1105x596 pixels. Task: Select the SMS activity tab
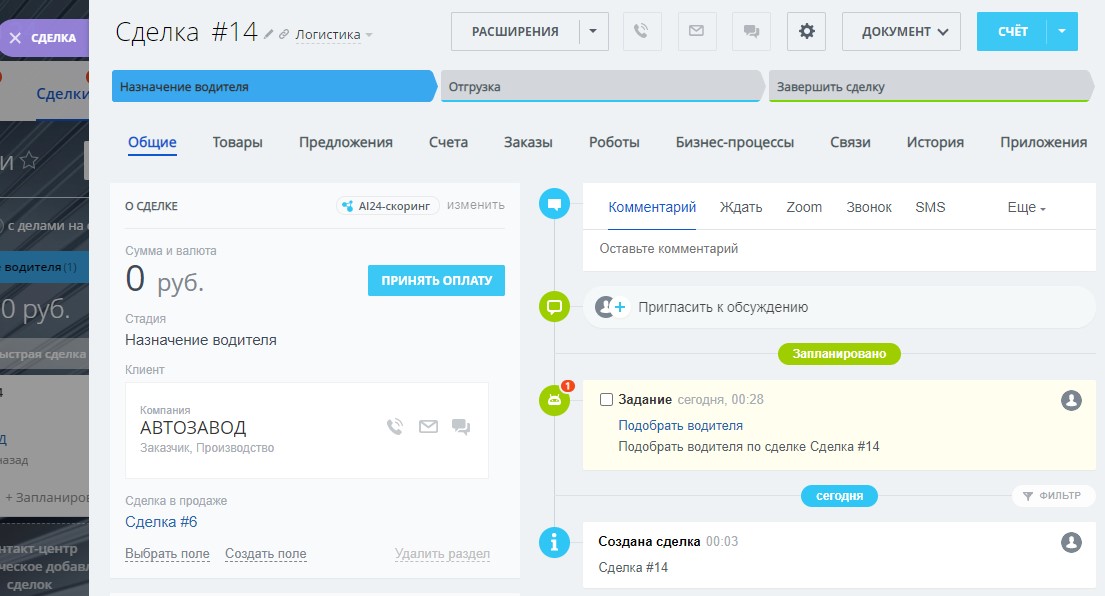pos(930,207)
